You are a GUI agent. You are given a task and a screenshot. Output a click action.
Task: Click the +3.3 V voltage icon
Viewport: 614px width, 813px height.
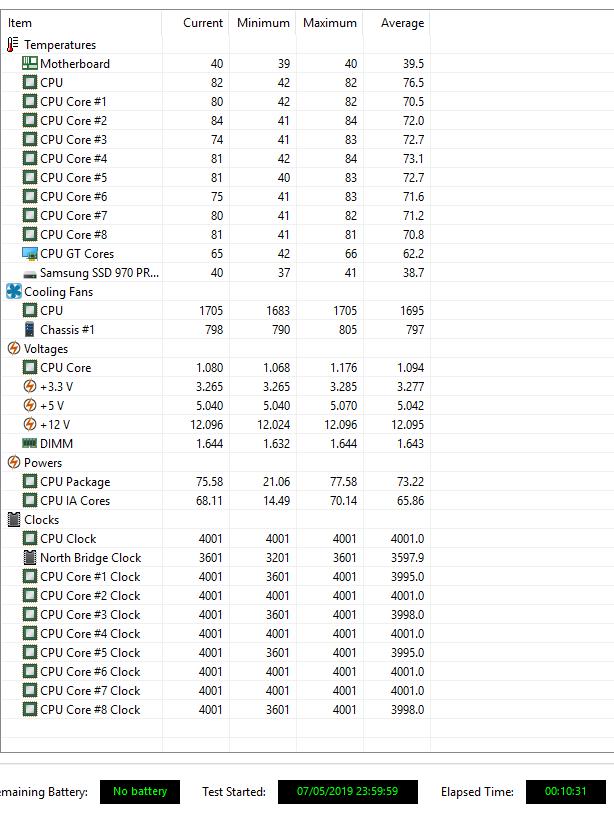30,386
